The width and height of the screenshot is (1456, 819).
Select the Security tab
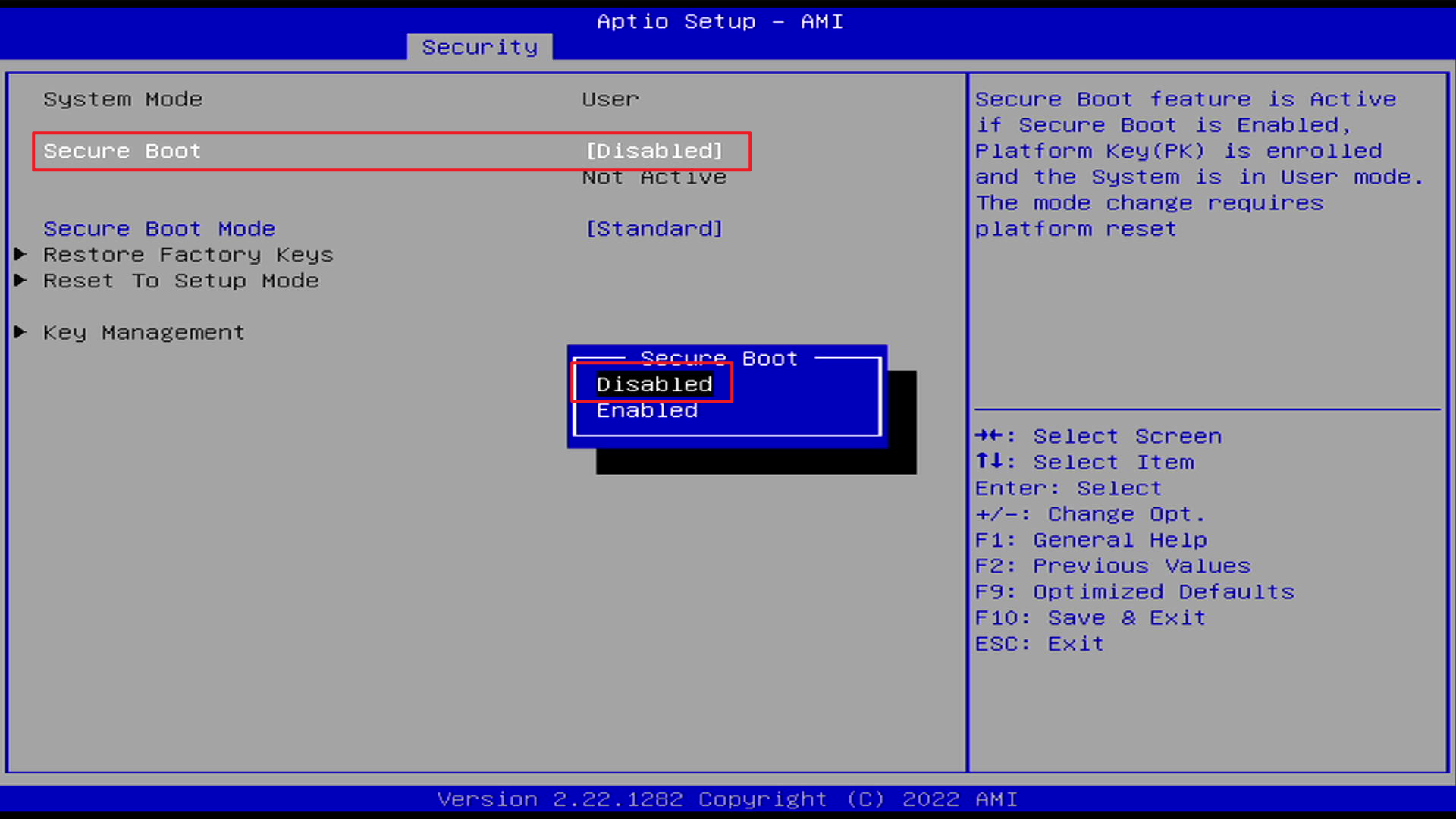[x=479, y=47]
